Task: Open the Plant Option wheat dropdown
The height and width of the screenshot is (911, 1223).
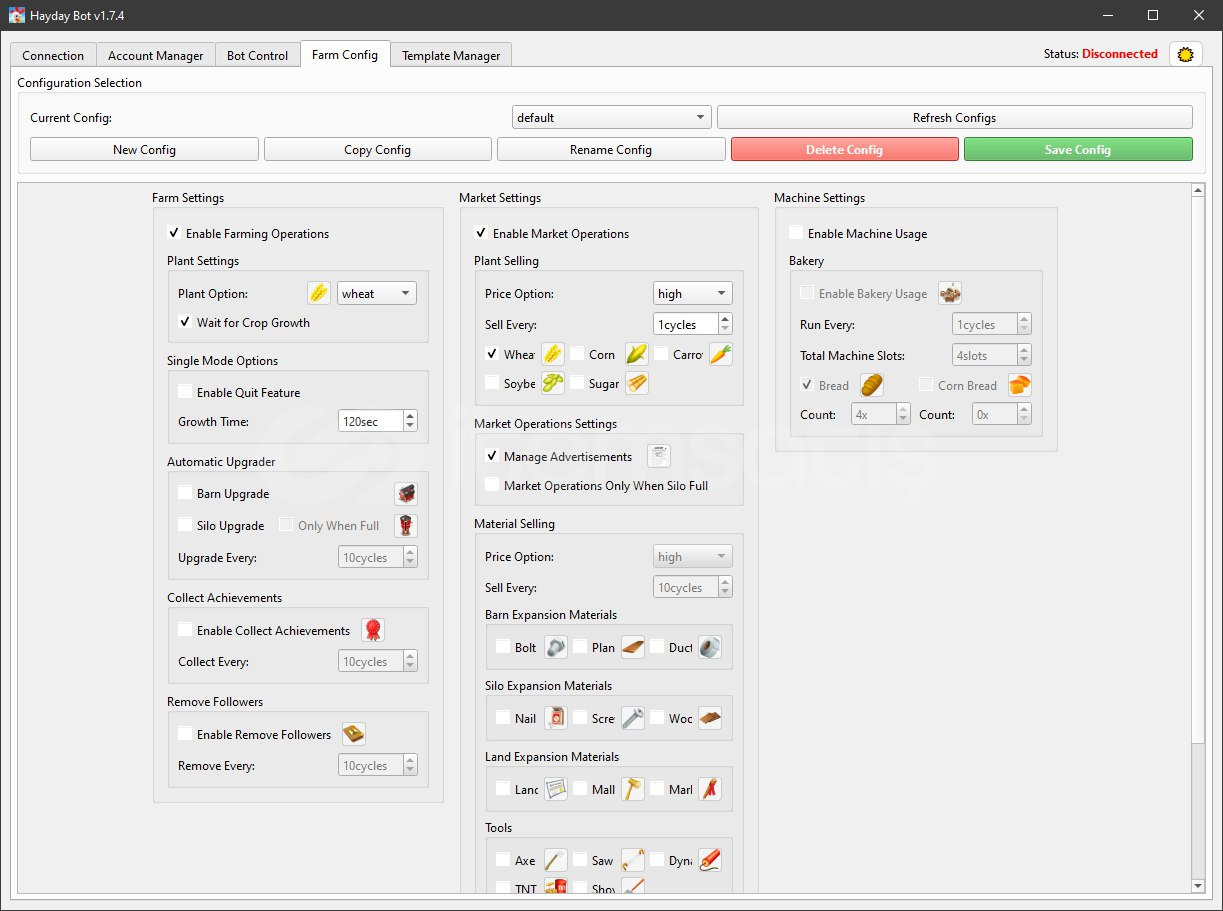Action: [x=377, y=293]
